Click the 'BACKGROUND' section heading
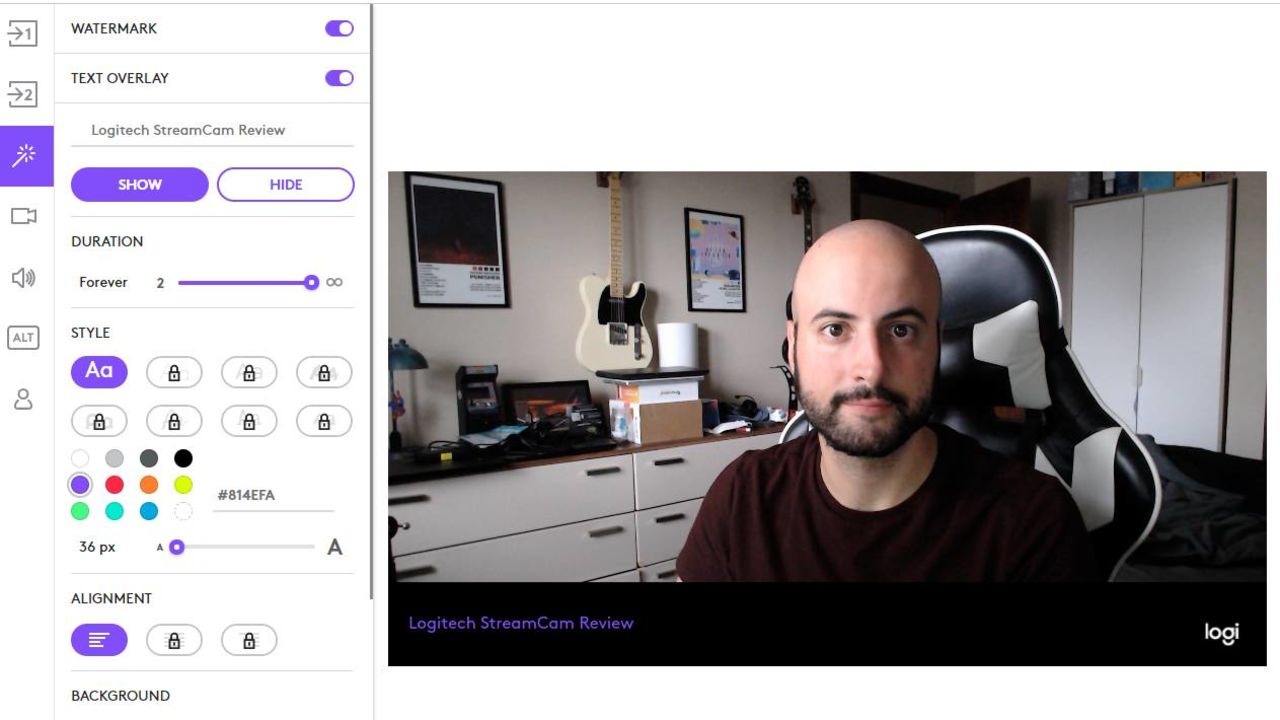This screenshot has height=720, width=1280. coord(120,695)
